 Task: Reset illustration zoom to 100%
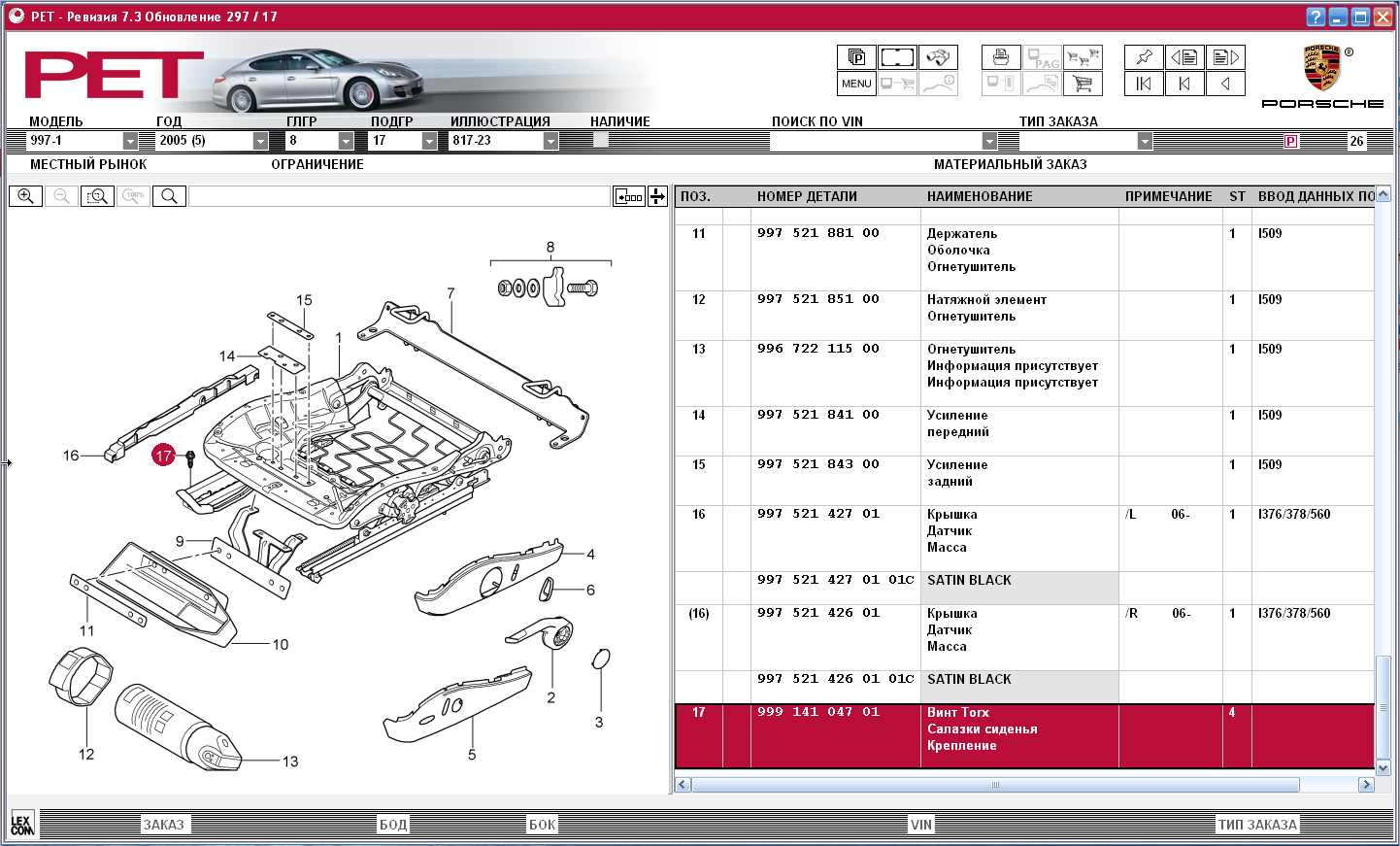[x=133, y=196]
